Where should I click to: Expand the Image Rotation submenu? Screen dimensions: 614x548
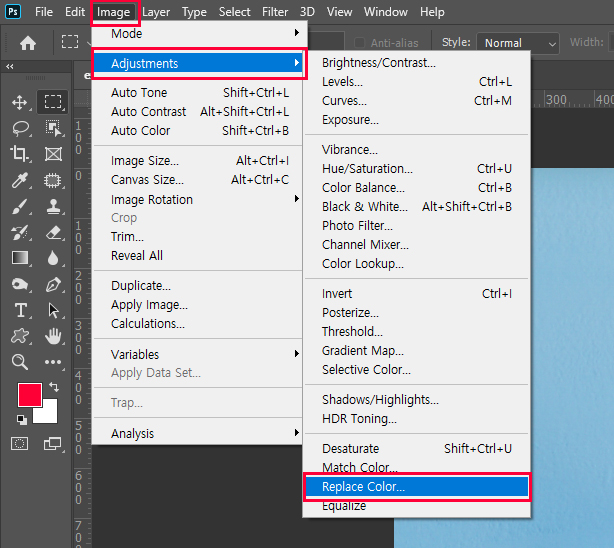(197, 199)
